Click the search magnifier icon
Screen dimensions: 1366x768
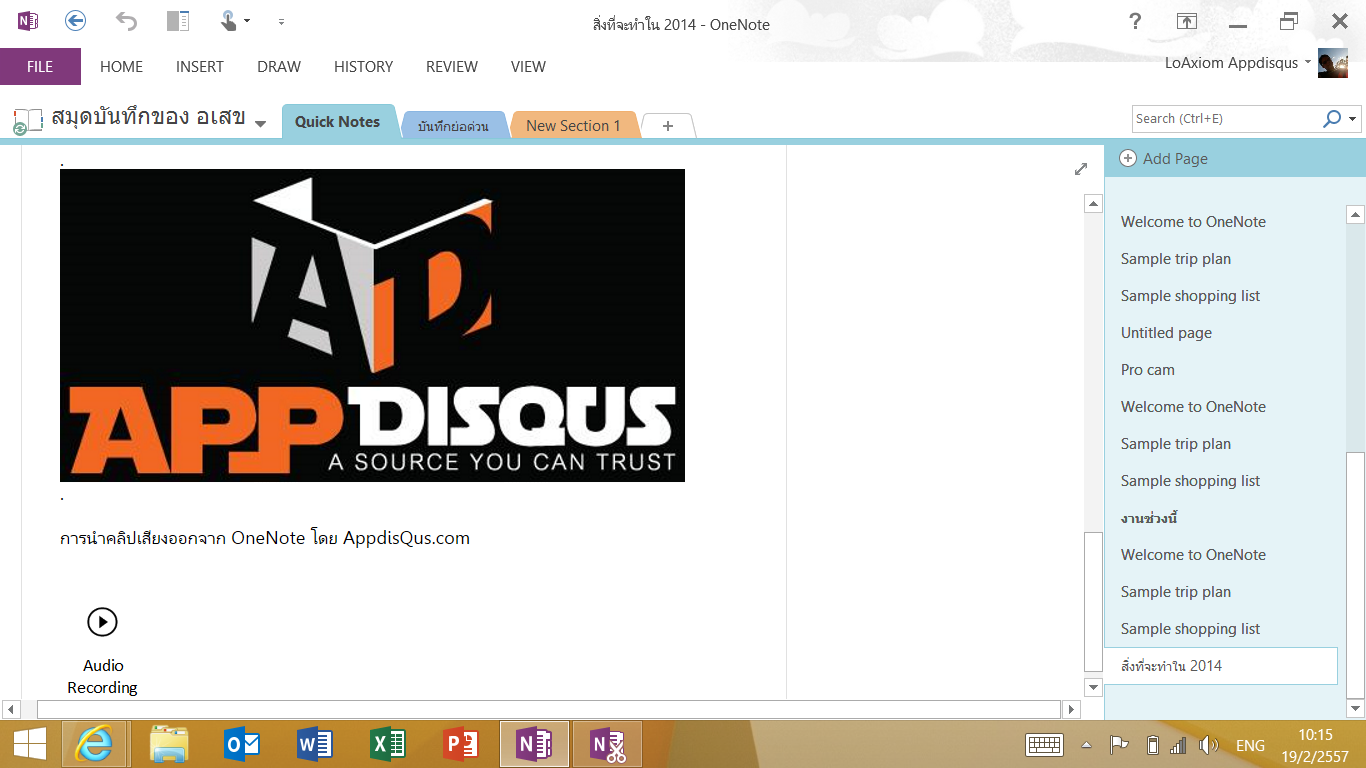point(1332,118)
